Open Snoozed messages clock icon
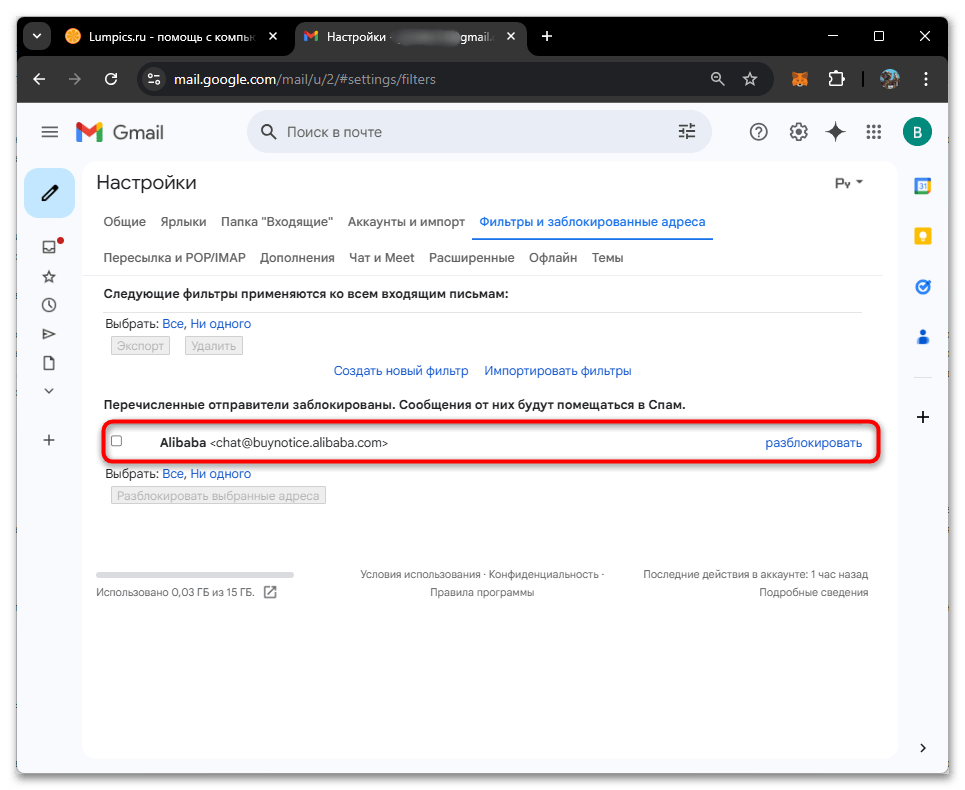 49,305
